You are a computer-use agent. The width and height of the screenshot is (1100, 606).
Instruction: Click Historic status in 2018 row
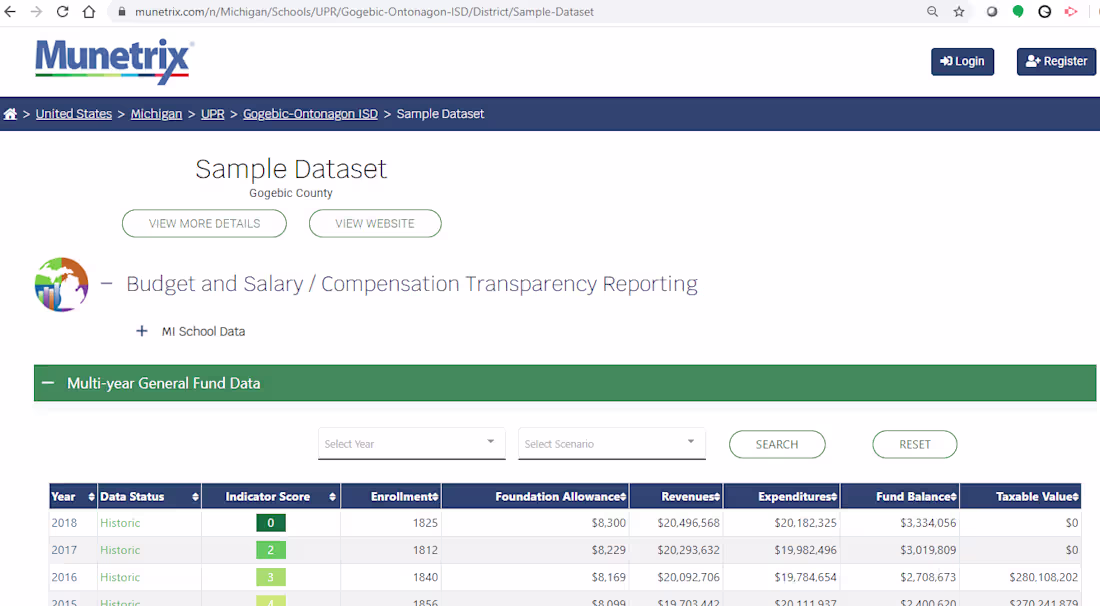tap(120, 523)
